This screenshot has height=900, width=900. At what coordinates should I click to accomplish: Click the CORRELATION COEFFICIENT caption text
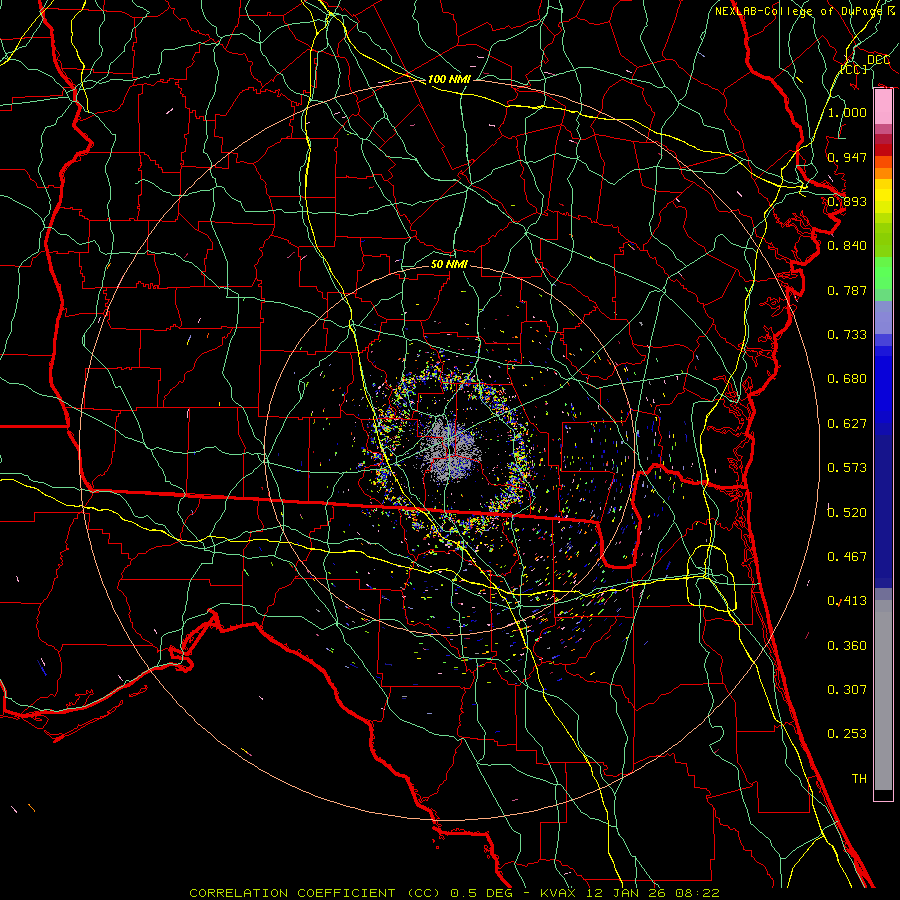click(294, 892)
